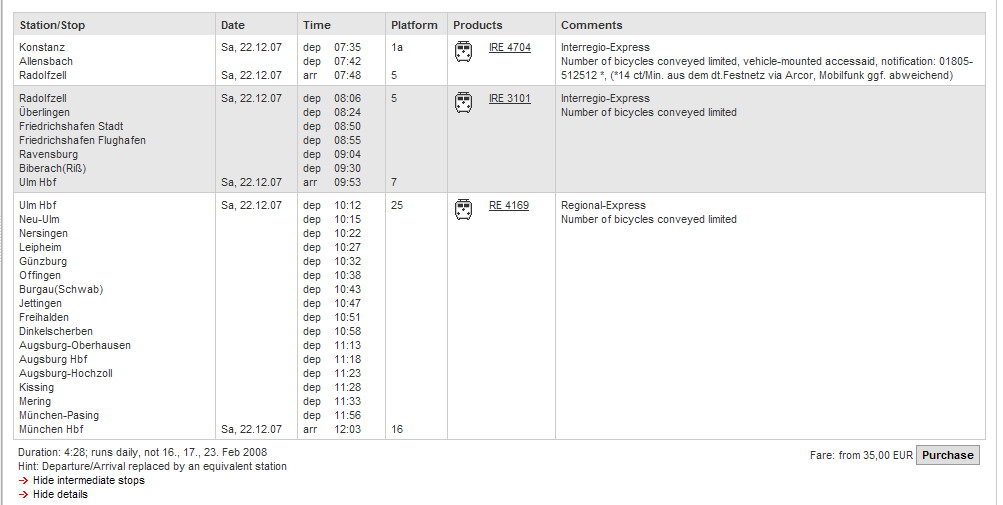Click the Time column header

tap(317, 25)
